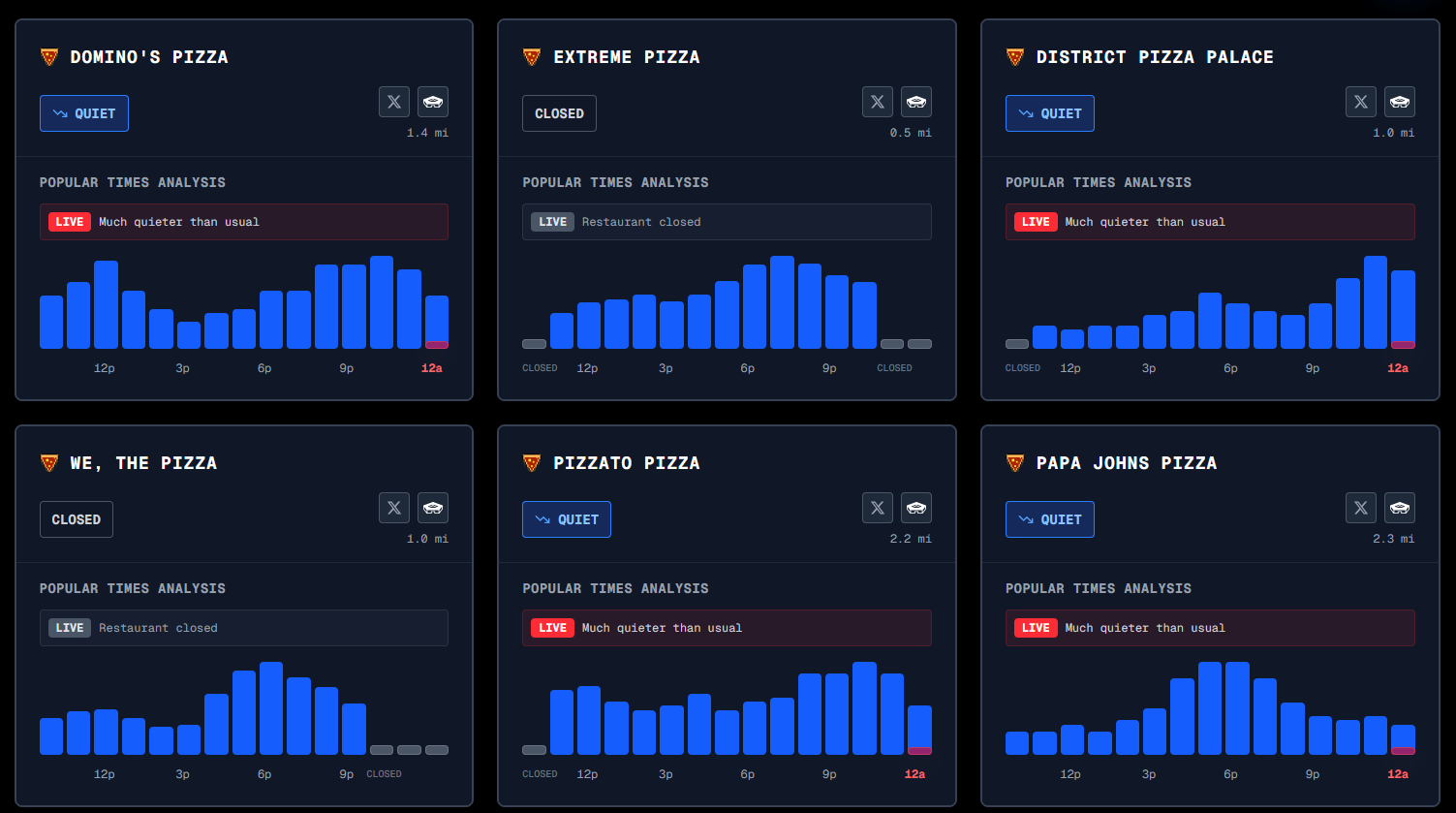Click the CLOSED badge on Extreme Pizza
Viewport: 1456px width, 813px height.
(559, 113)
